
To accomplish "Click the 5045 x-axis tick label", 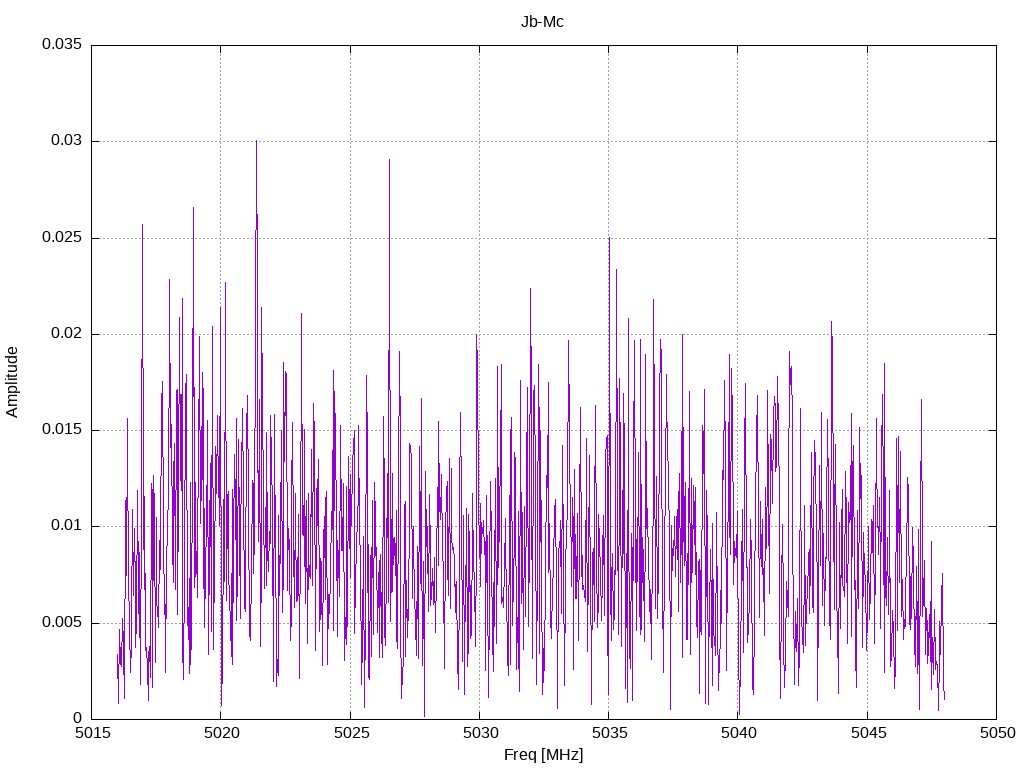I will pos(869,733).
